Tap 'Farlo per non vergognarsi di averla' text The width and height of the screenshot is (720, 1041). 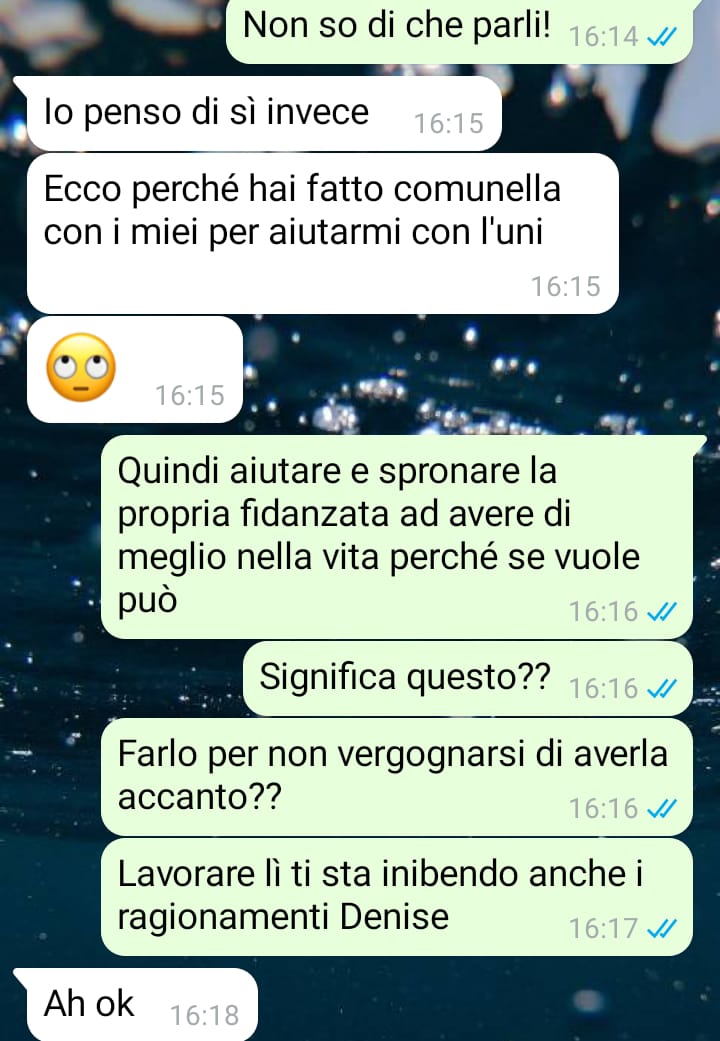coord(393,754)
